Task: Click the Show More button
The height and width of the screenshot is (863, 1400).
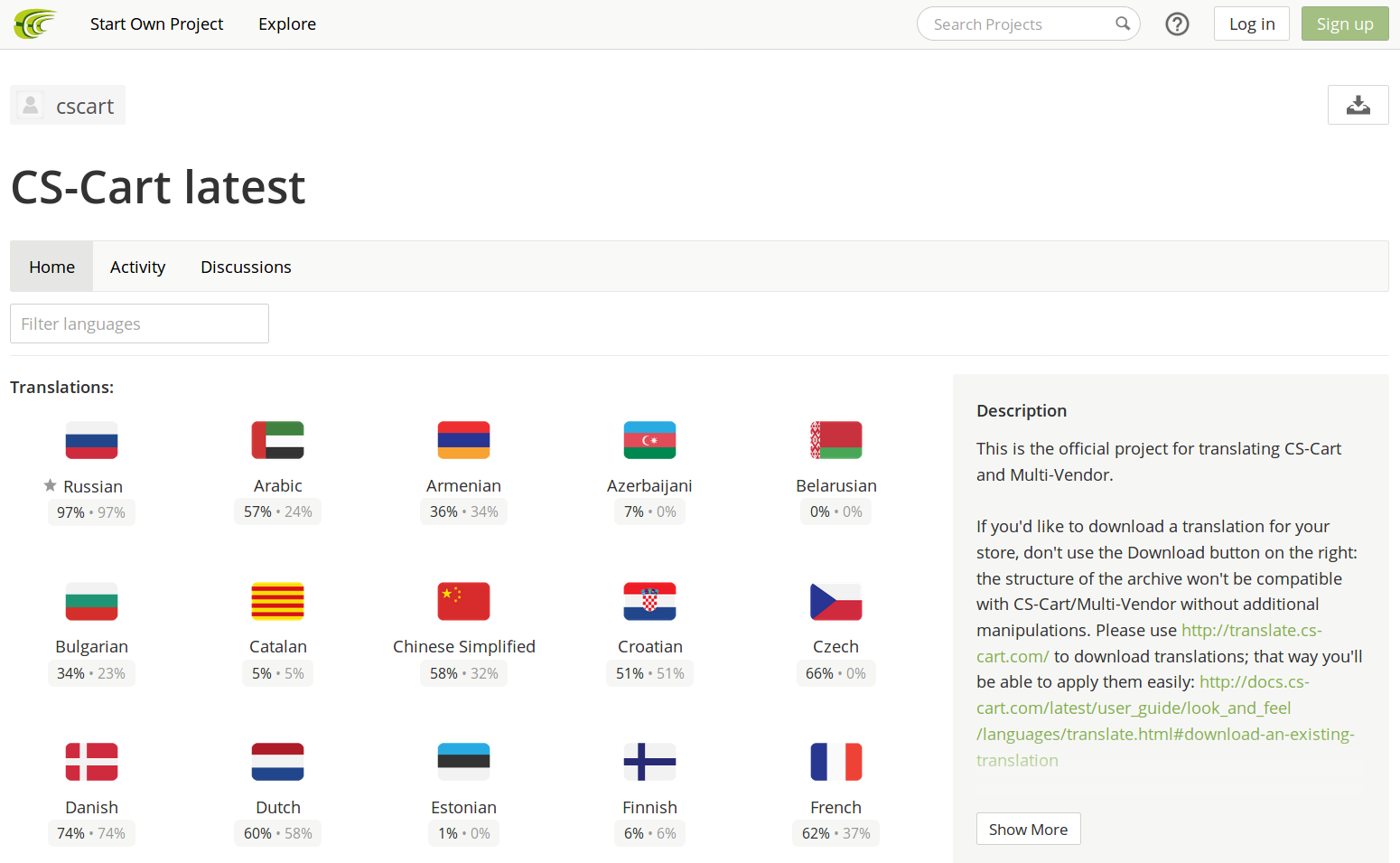Action: point(1028,830)
